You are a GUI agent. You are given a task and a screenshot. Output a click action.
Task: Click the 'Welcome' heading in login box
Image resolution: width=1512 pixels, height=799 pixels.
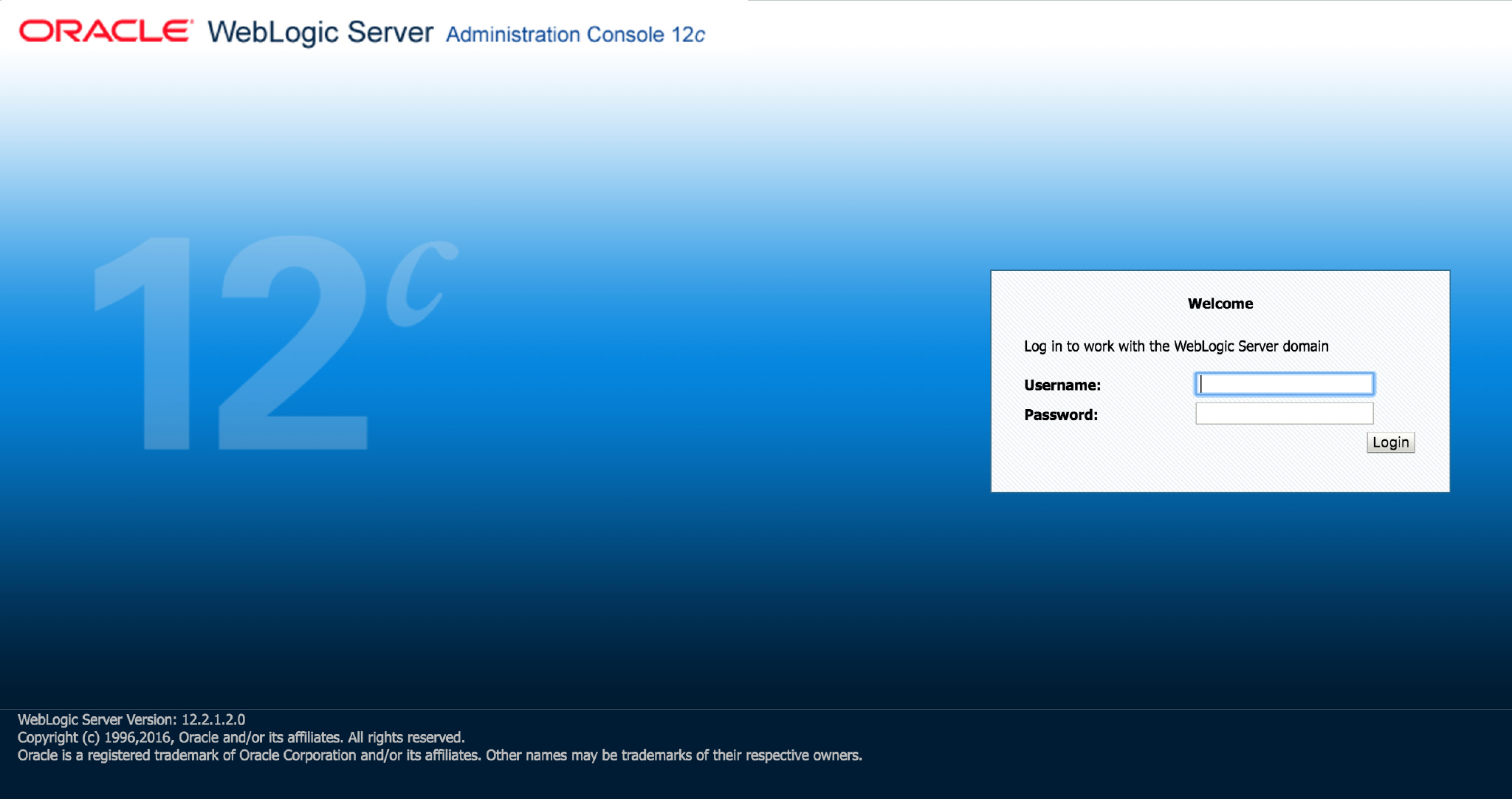pos(1220,304)
